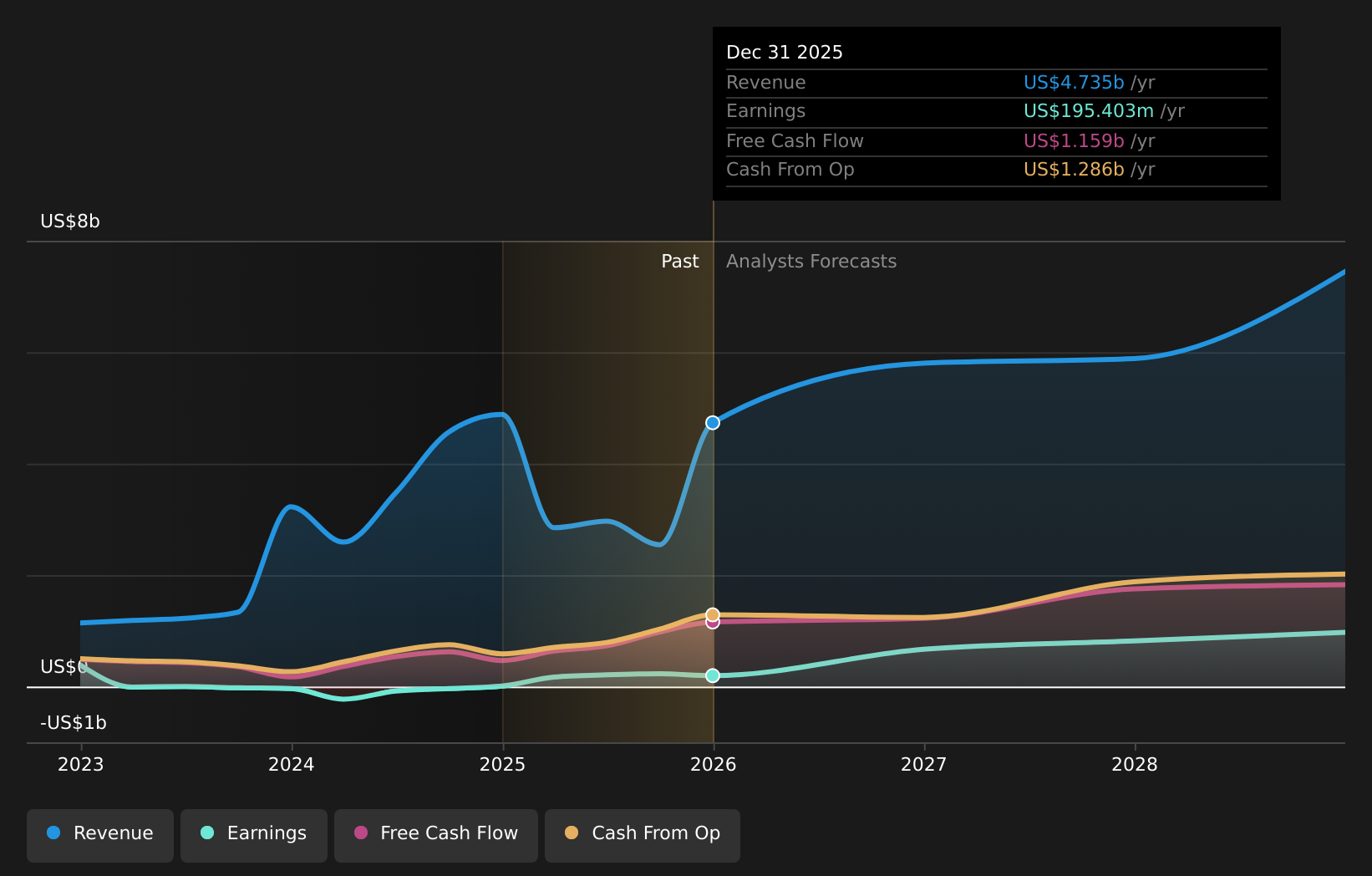1372x876 pixels.
Task: Click the yellow Cash From Op chart marker
Action: pos(712,612)
